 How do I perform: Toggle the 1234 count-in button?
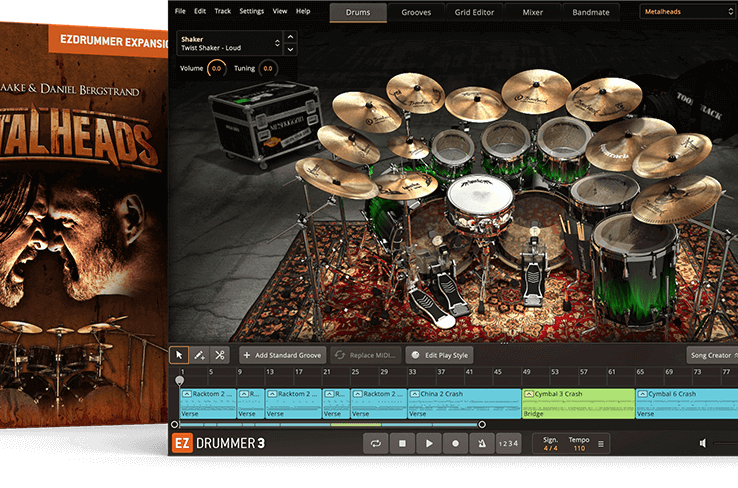(x=508, y=443)
